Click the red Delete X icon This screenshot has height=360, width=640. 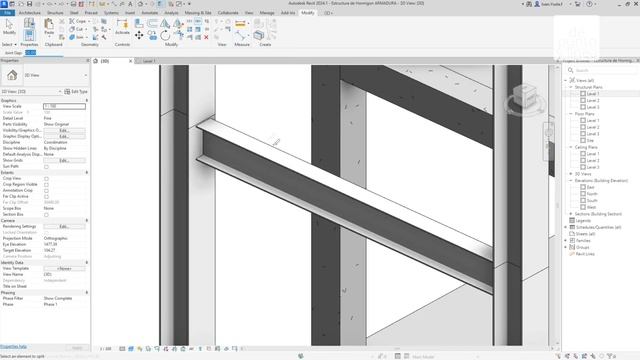click(x=206, y=37)
